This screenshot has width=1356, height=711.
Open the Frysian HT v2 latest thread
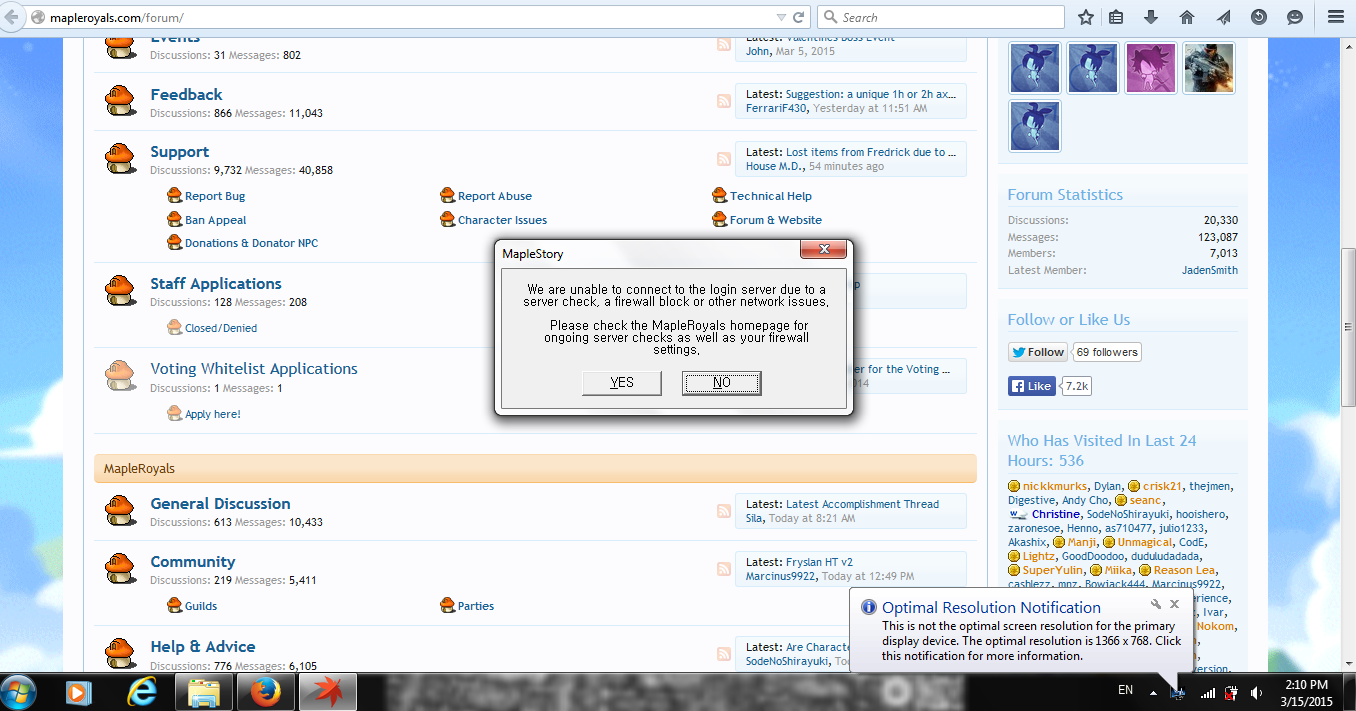[x=819, y=562]
